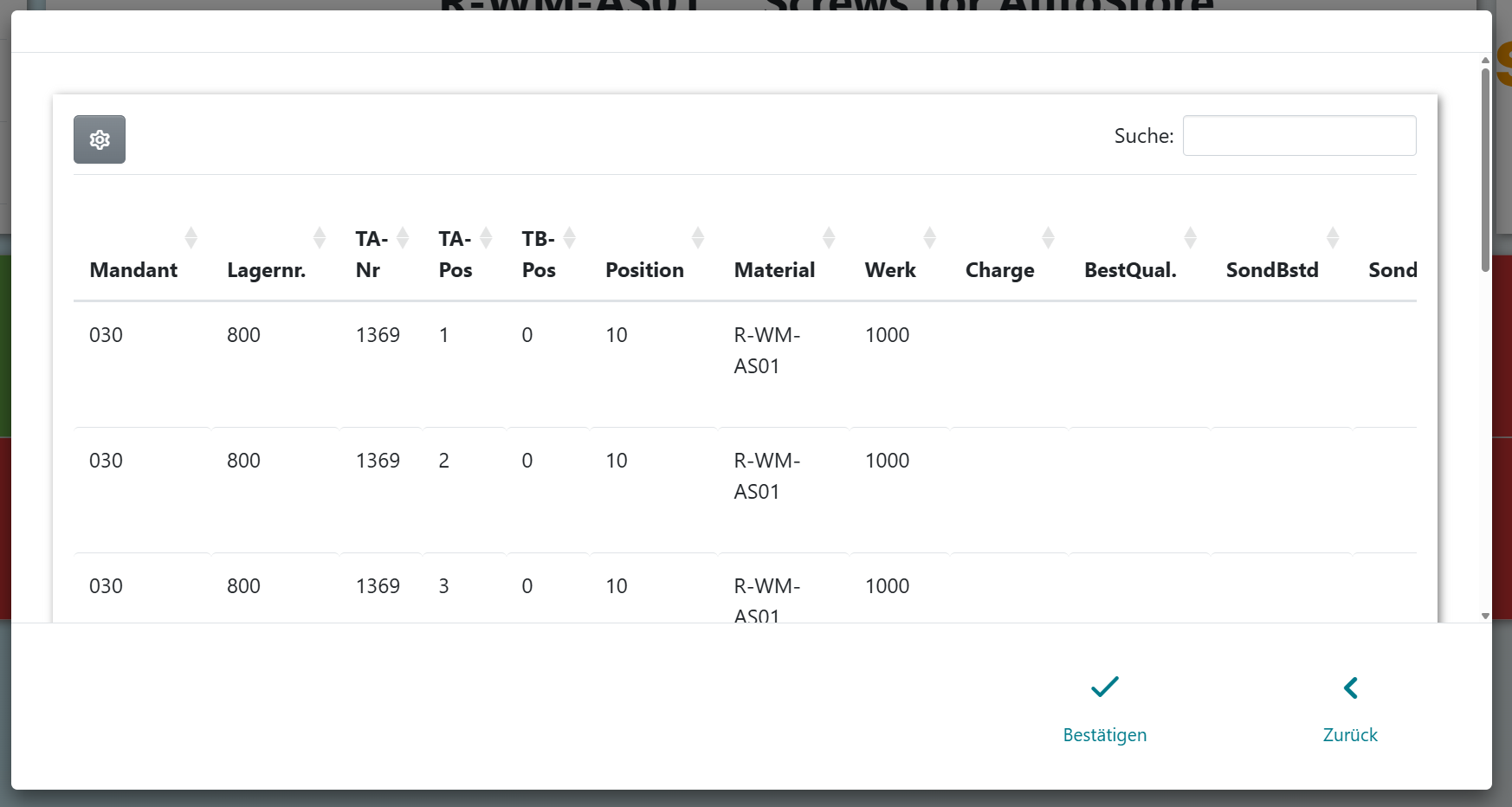Click the BestQual. column header
The width and height of the screenshot is (1512, 807).
point(1130,270)
